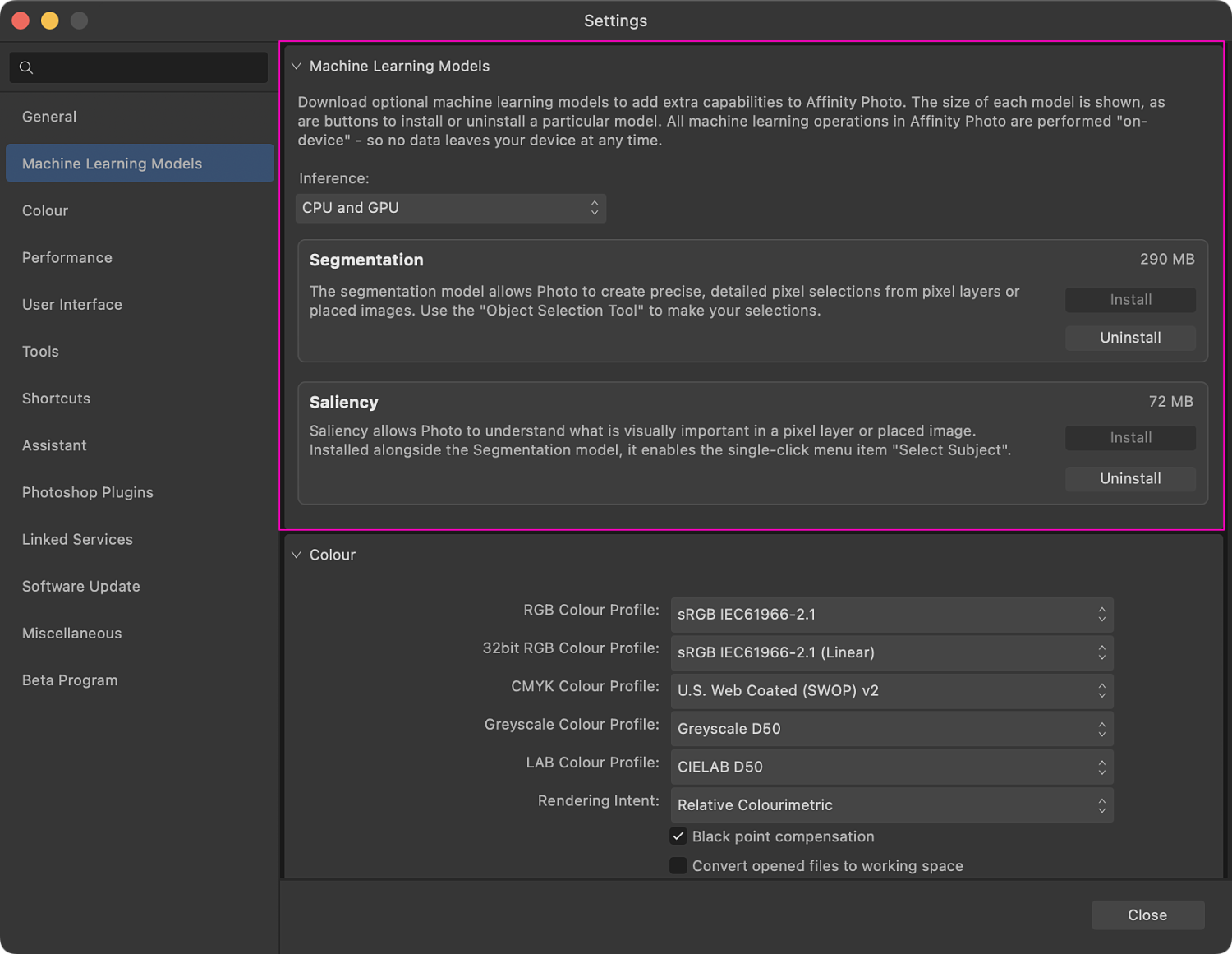Open the CMYK Colour Profile selector

pyautogui.click(x=891, y=691)
